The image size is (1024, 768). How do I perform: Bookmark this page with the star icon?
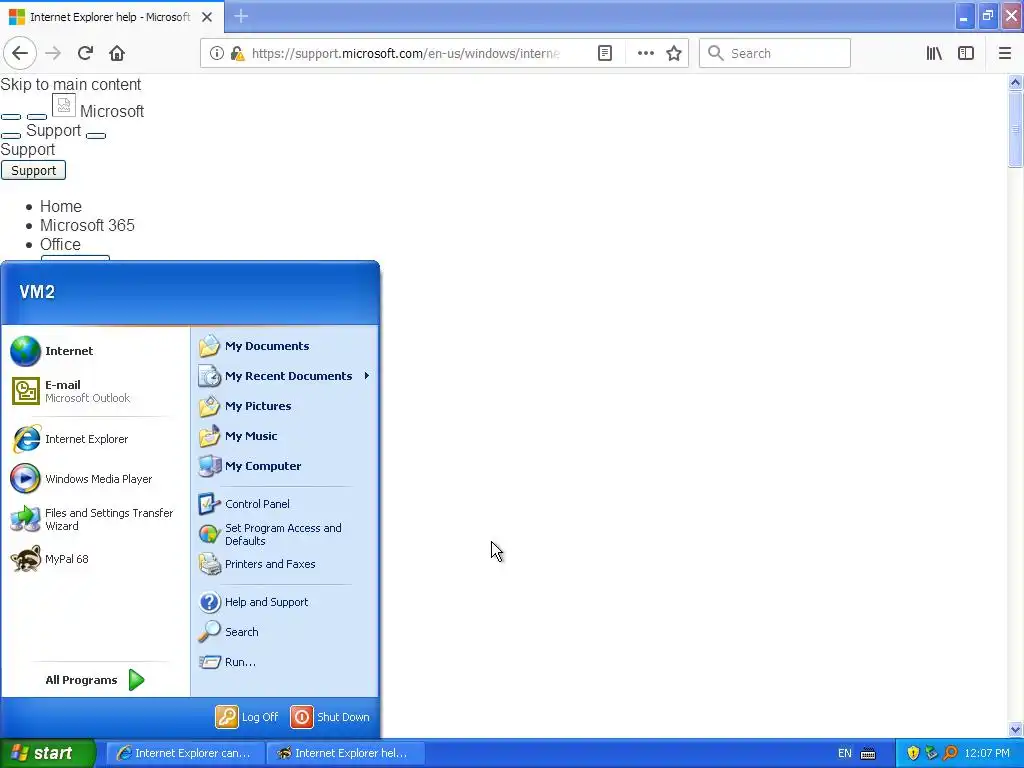(674, 53)
